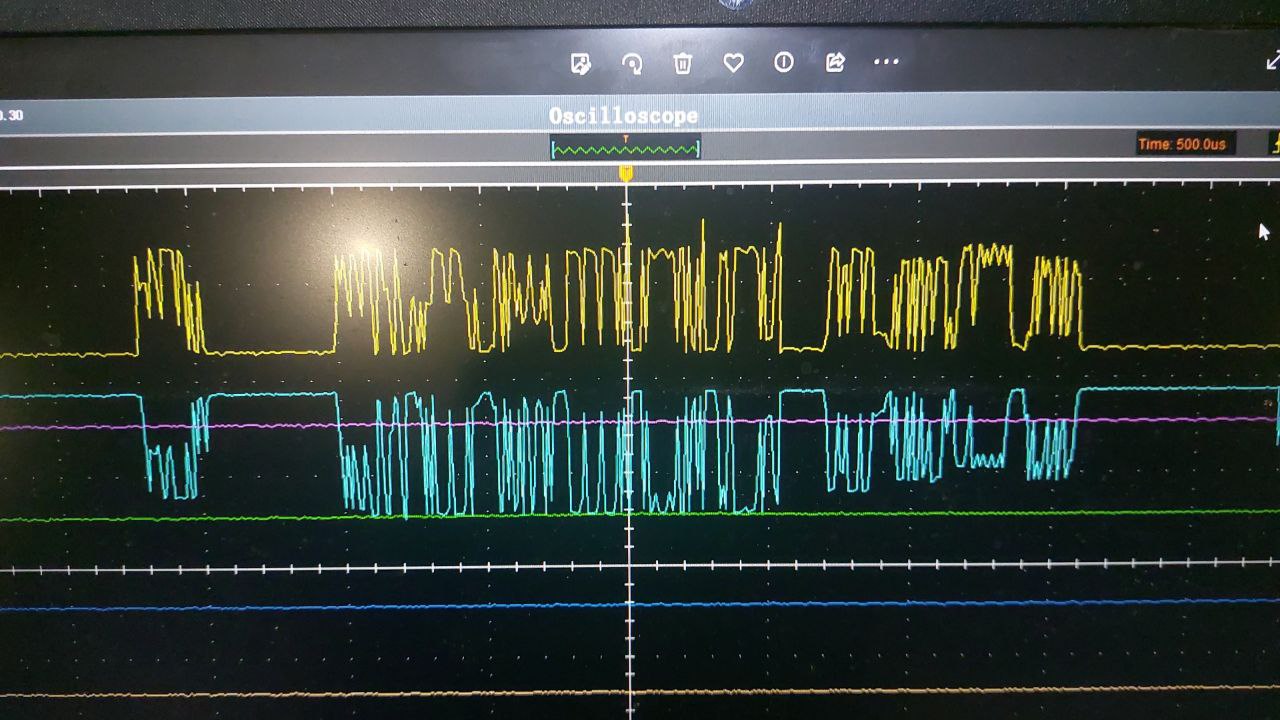
Task: Click the yellow trigger position marker
Action: (626, 174)
